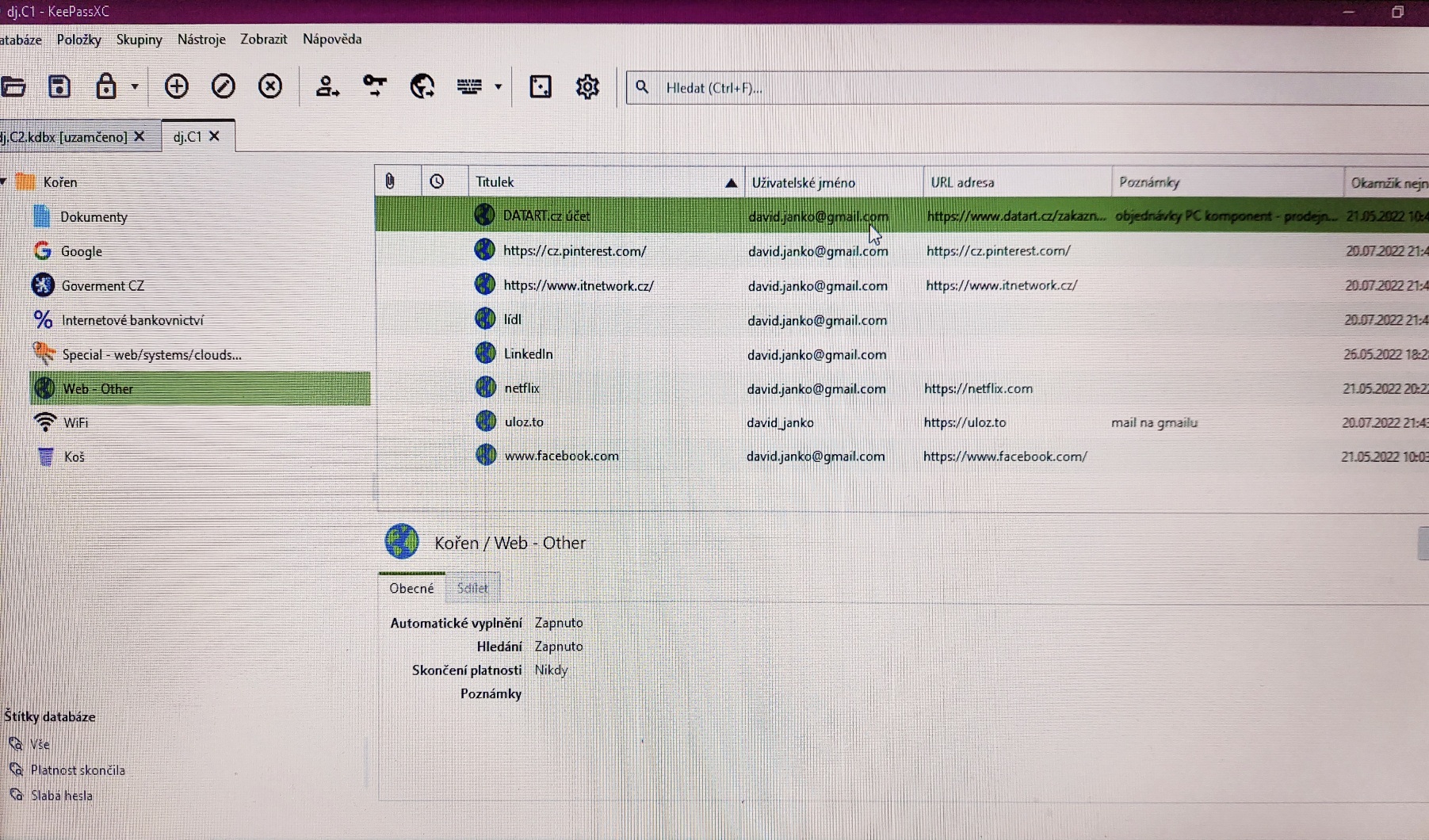This screenshot has height=840, width=1429.
Task: Lock the database with the padlock icon
Action: coord(106,86)
